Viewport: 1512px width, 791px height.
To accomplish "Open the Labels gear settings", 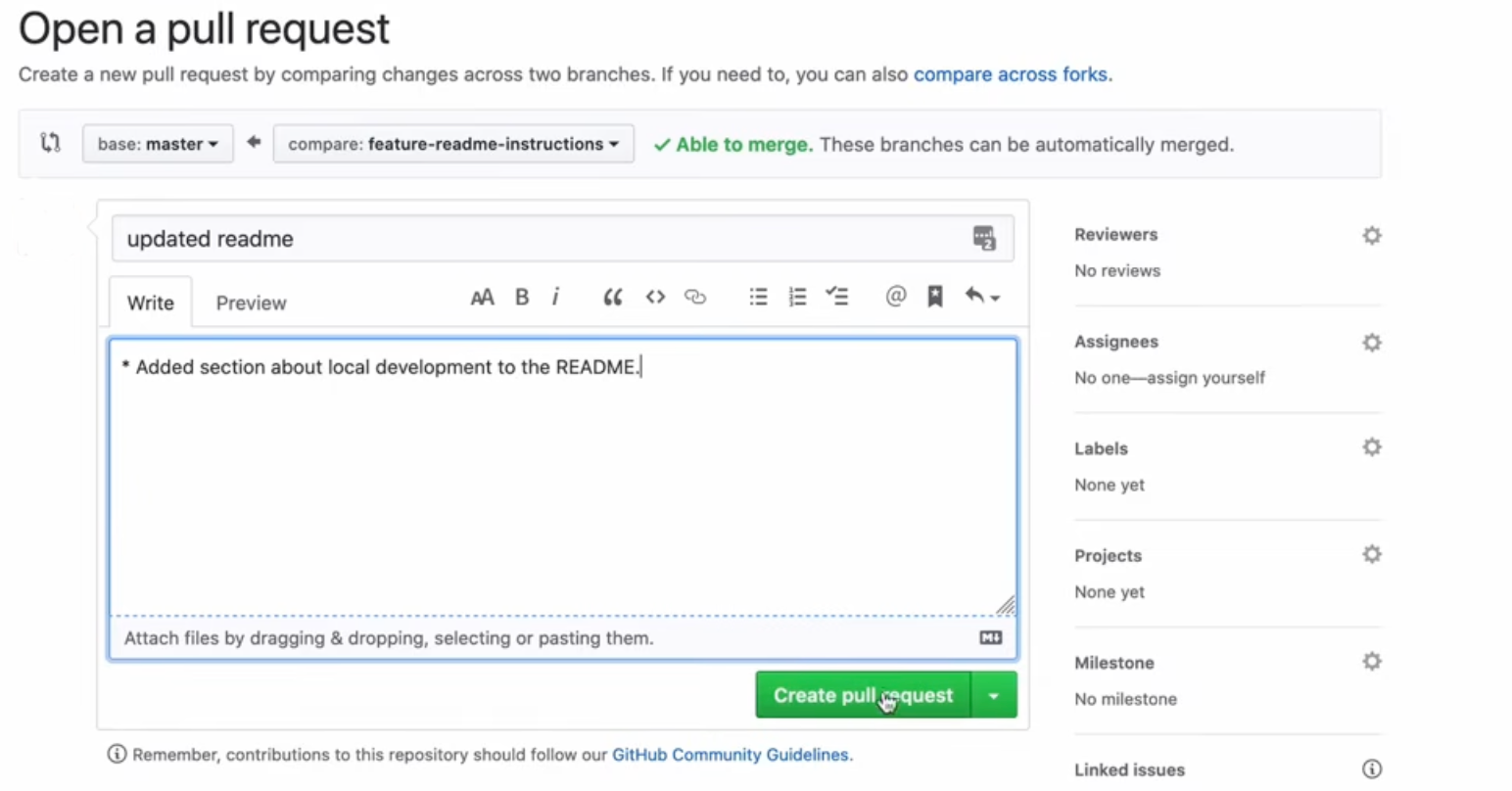I will pyautogui.click(x=1372, y=447).
